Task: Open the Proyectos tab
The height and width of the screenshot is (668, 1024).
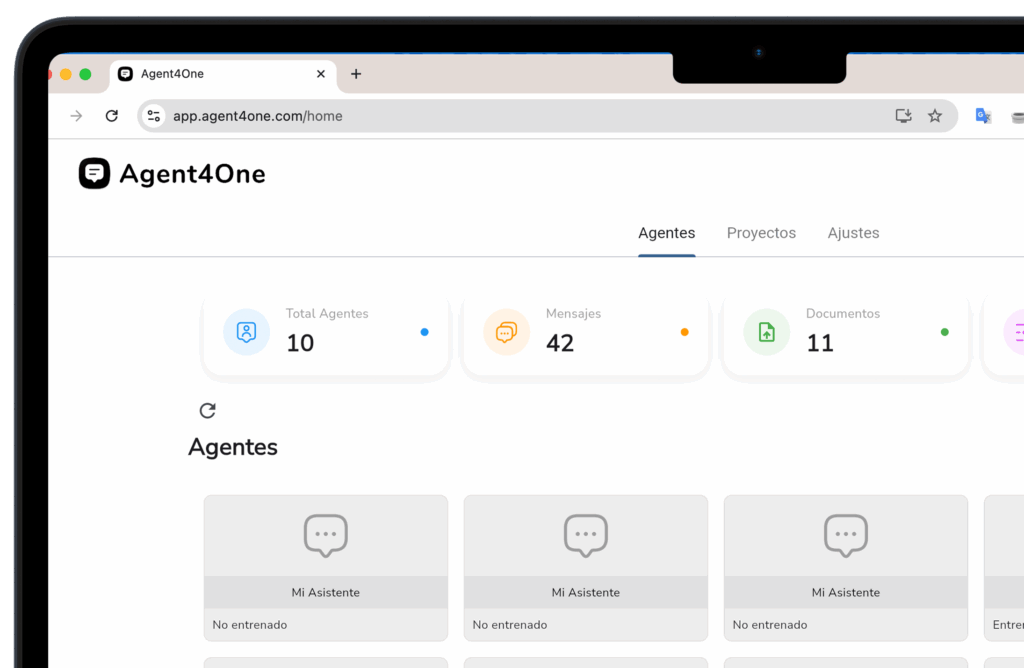Action: [761, 233]
